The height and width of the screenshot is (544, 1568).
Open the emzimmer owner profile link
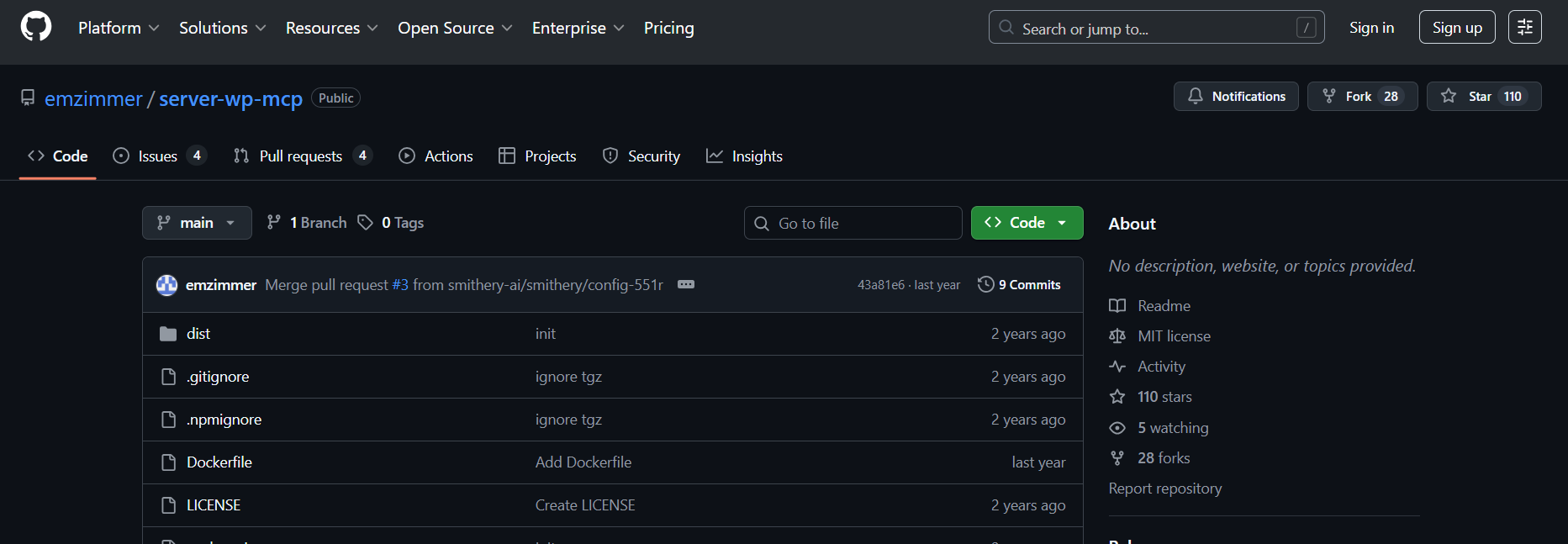tap(93, 98)
